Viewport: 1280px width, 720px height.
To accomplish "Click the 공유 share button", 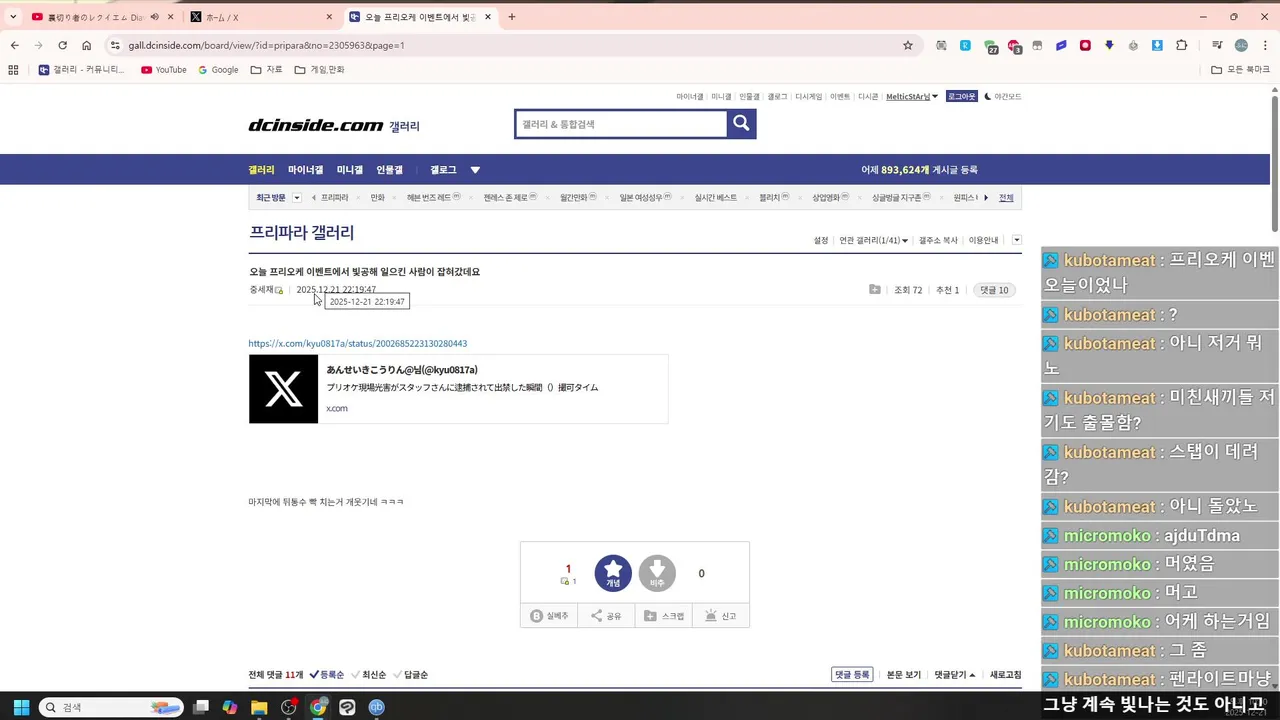I will [605, 616].
